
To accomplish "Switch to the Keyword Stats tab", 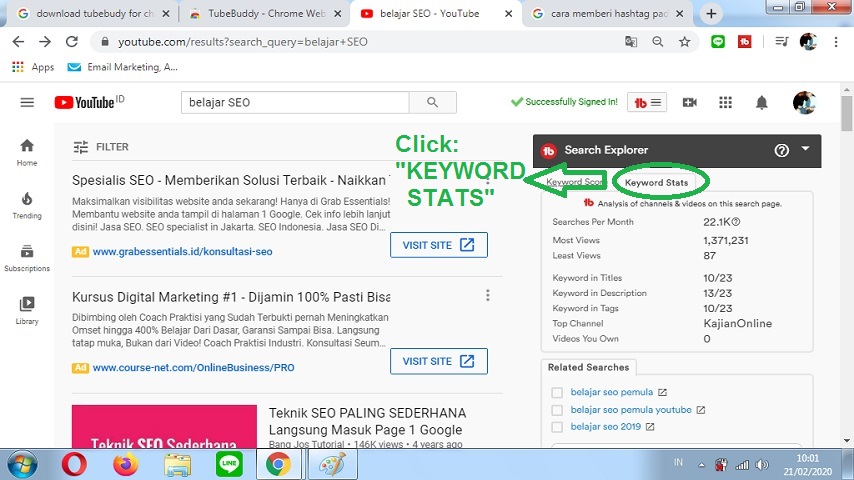I will point(657,183).
